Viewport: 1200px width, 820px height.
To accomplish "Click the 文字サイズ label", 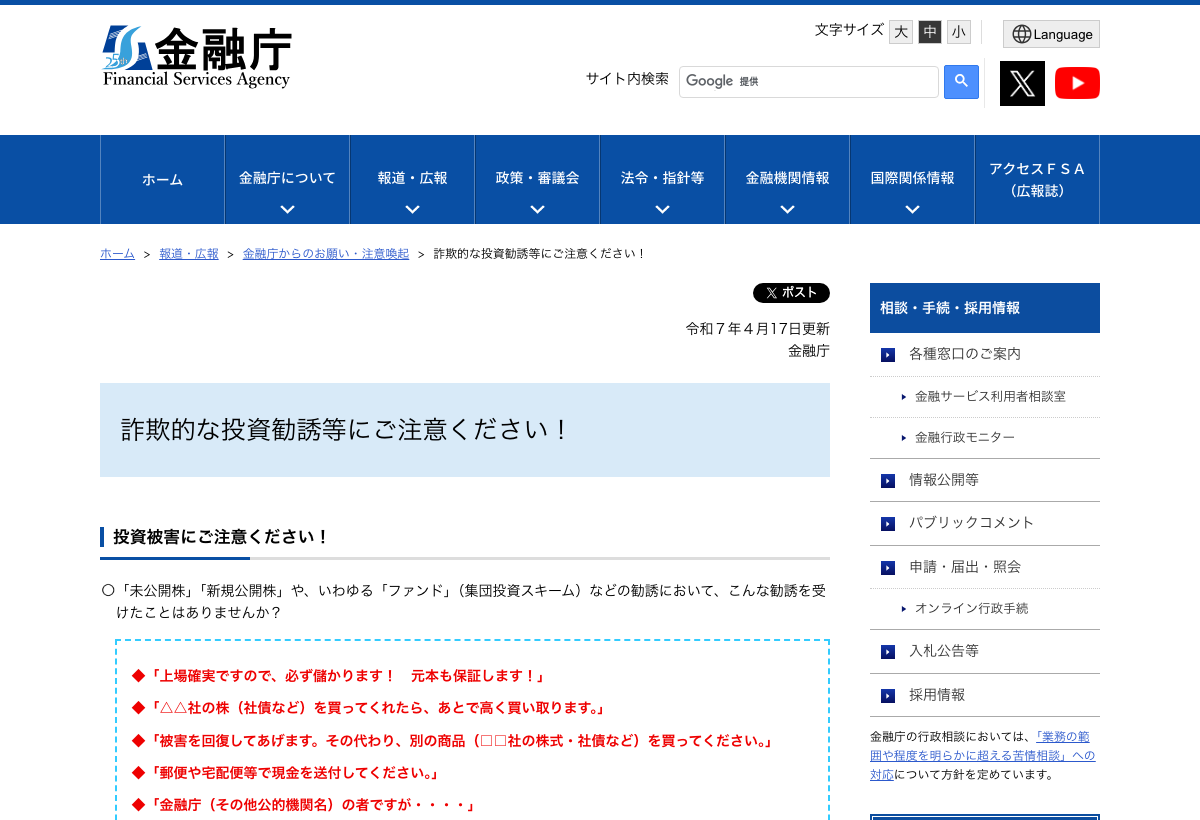I will [849, 30].
